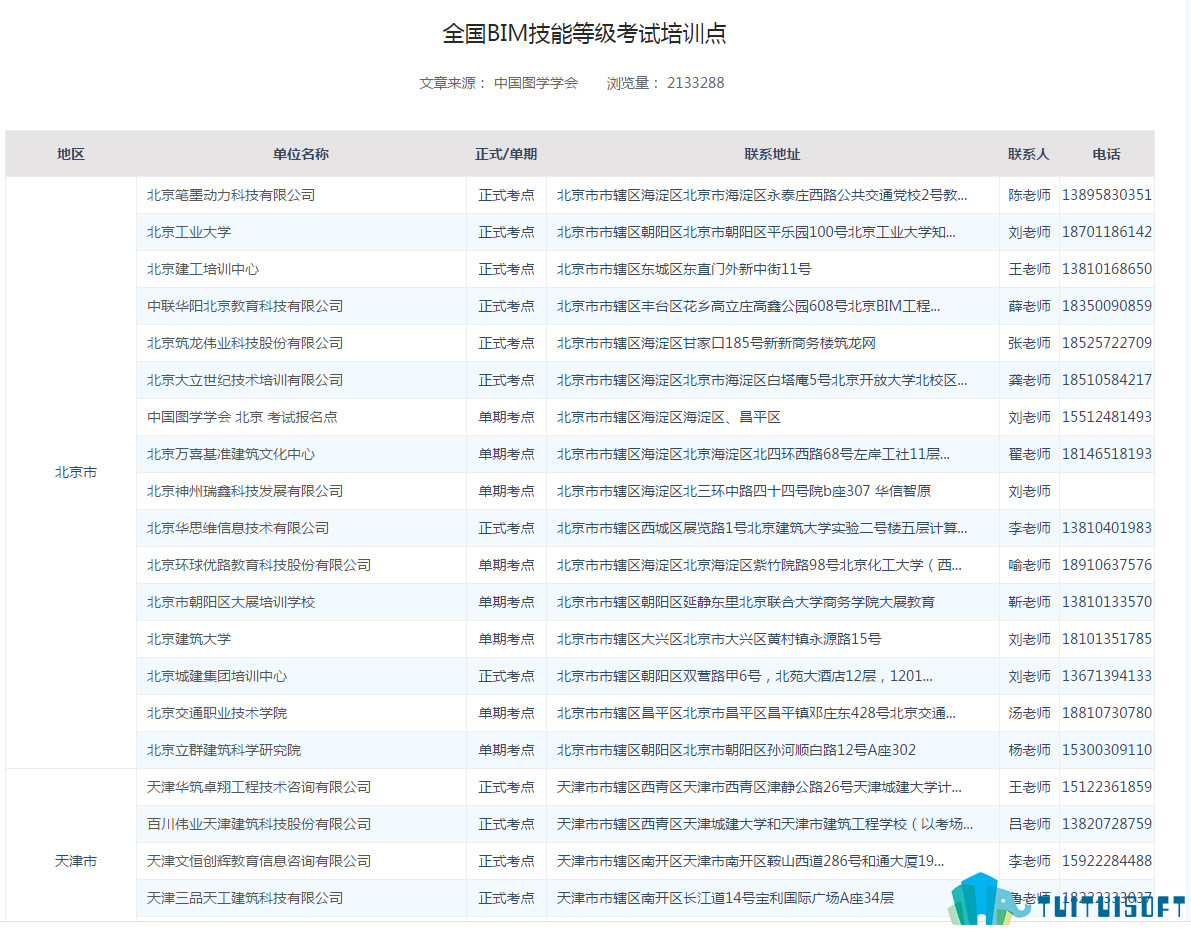
Task: Click phone number 15512481493
Action: point(1107,418)
